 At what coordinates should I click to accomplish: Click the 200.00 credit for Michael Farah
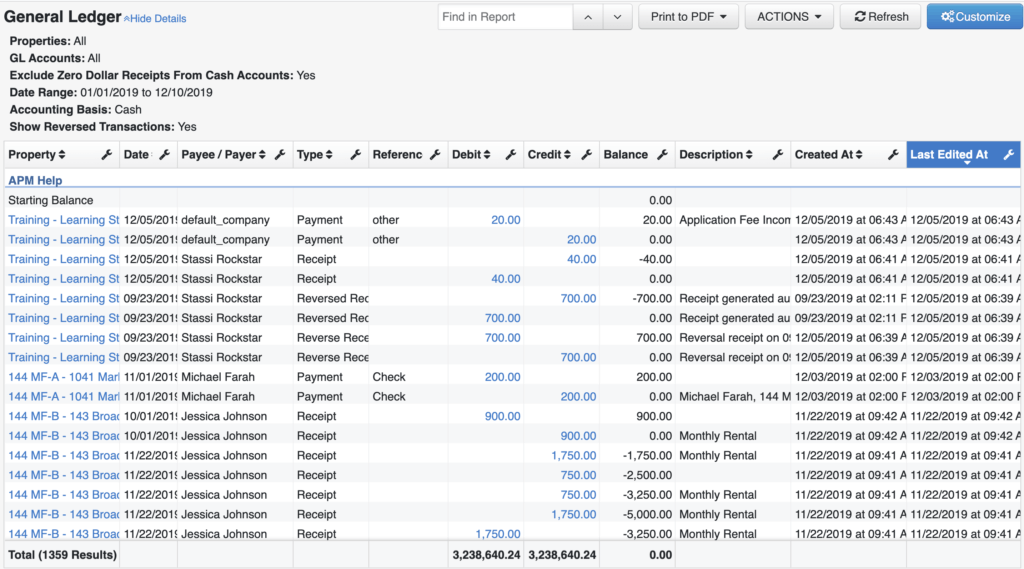(578, 397)
